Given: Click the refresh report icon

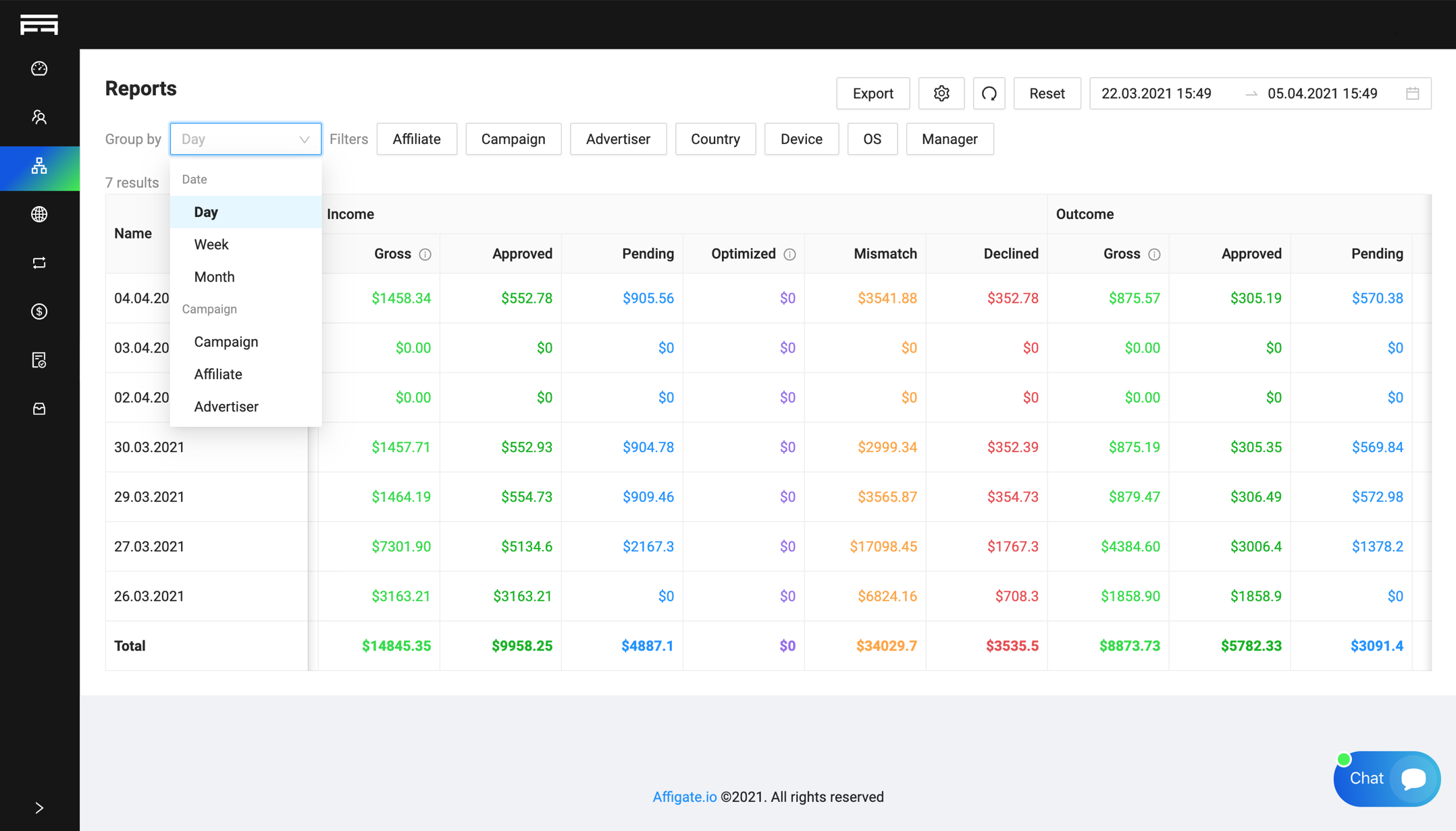Looking at the screenshot, I should 989,93.
